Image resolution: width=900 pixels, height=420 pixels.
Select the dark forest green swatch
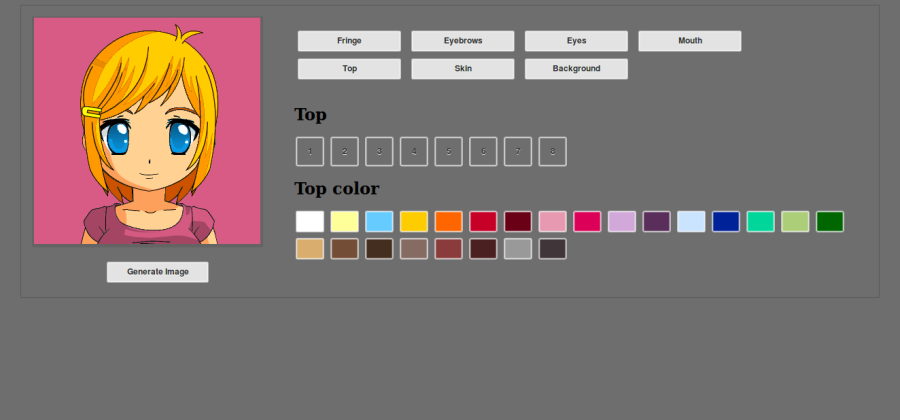[x=830, y=221]
